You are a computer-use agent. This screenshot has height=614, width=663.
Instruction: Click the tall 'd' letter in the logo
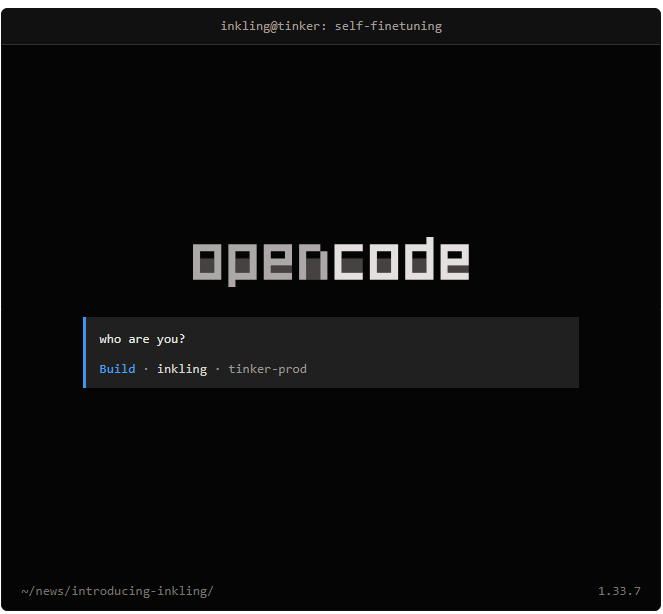[419, 259]
